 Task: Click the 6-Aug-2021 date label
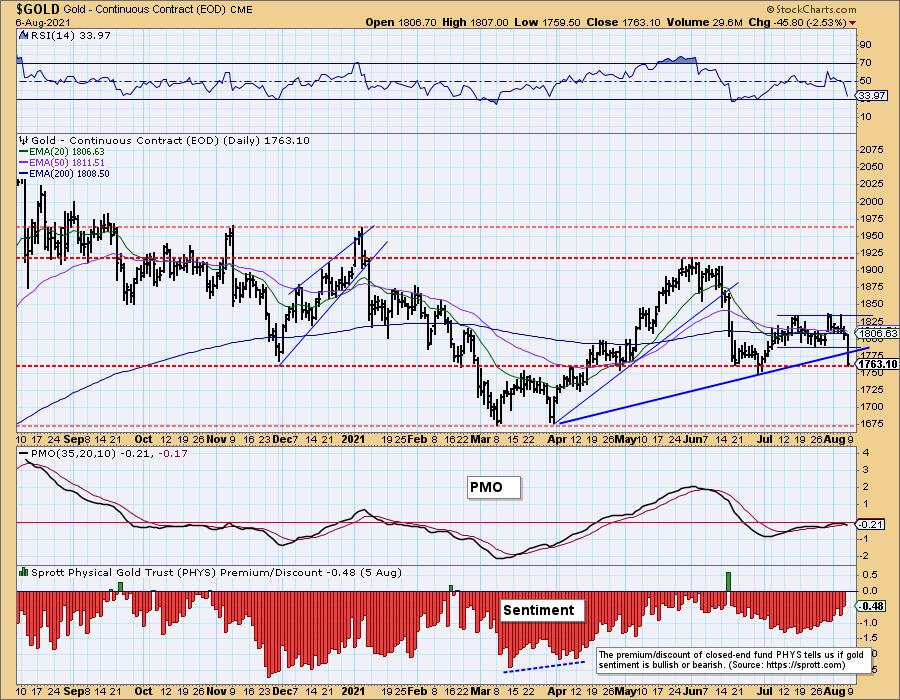[x=43, y=22]
